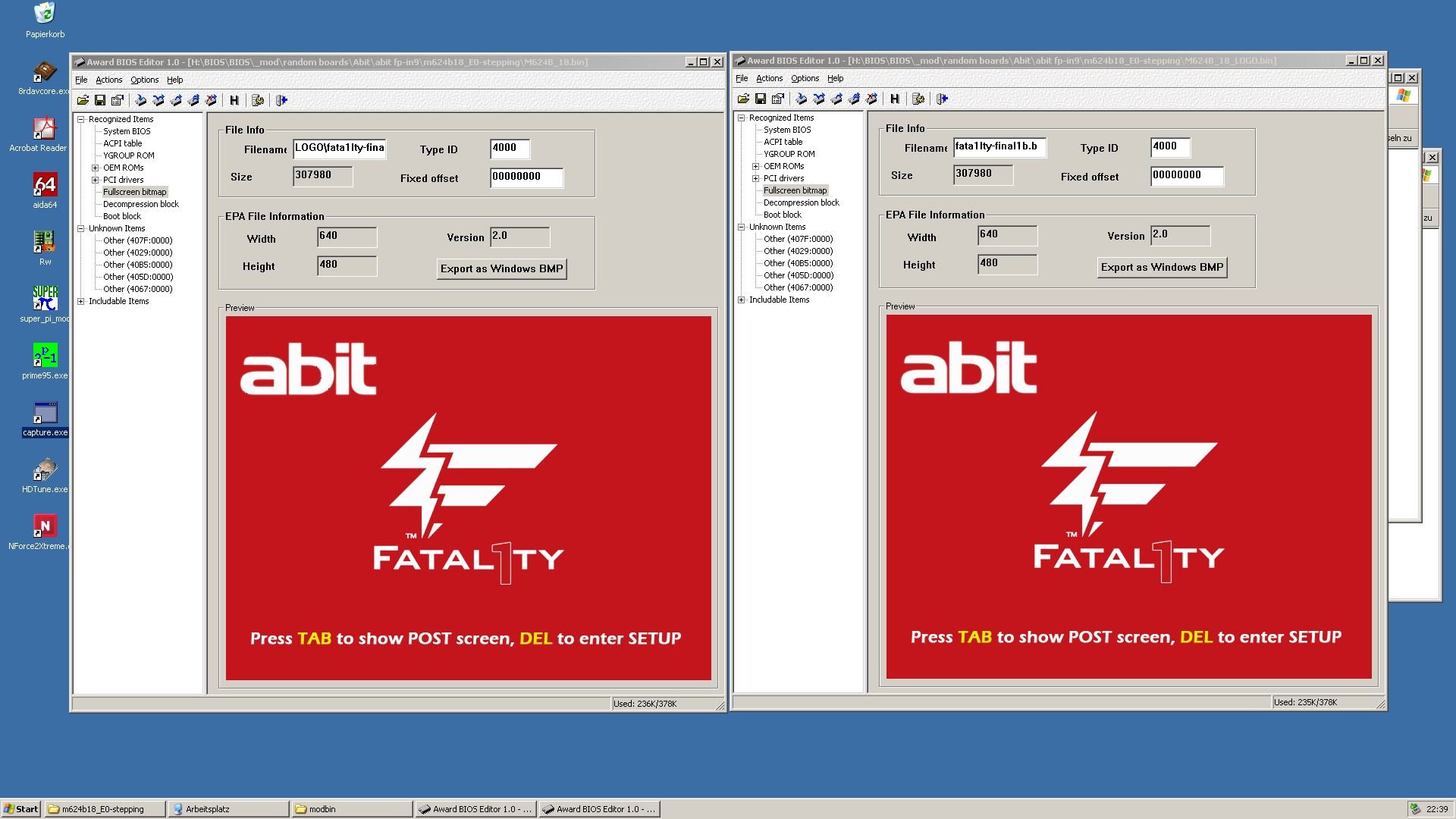Viewport: 1456px width, 819px height.
Task: Click the Start button on the taskbar
Action: click(x=21, y=809)
